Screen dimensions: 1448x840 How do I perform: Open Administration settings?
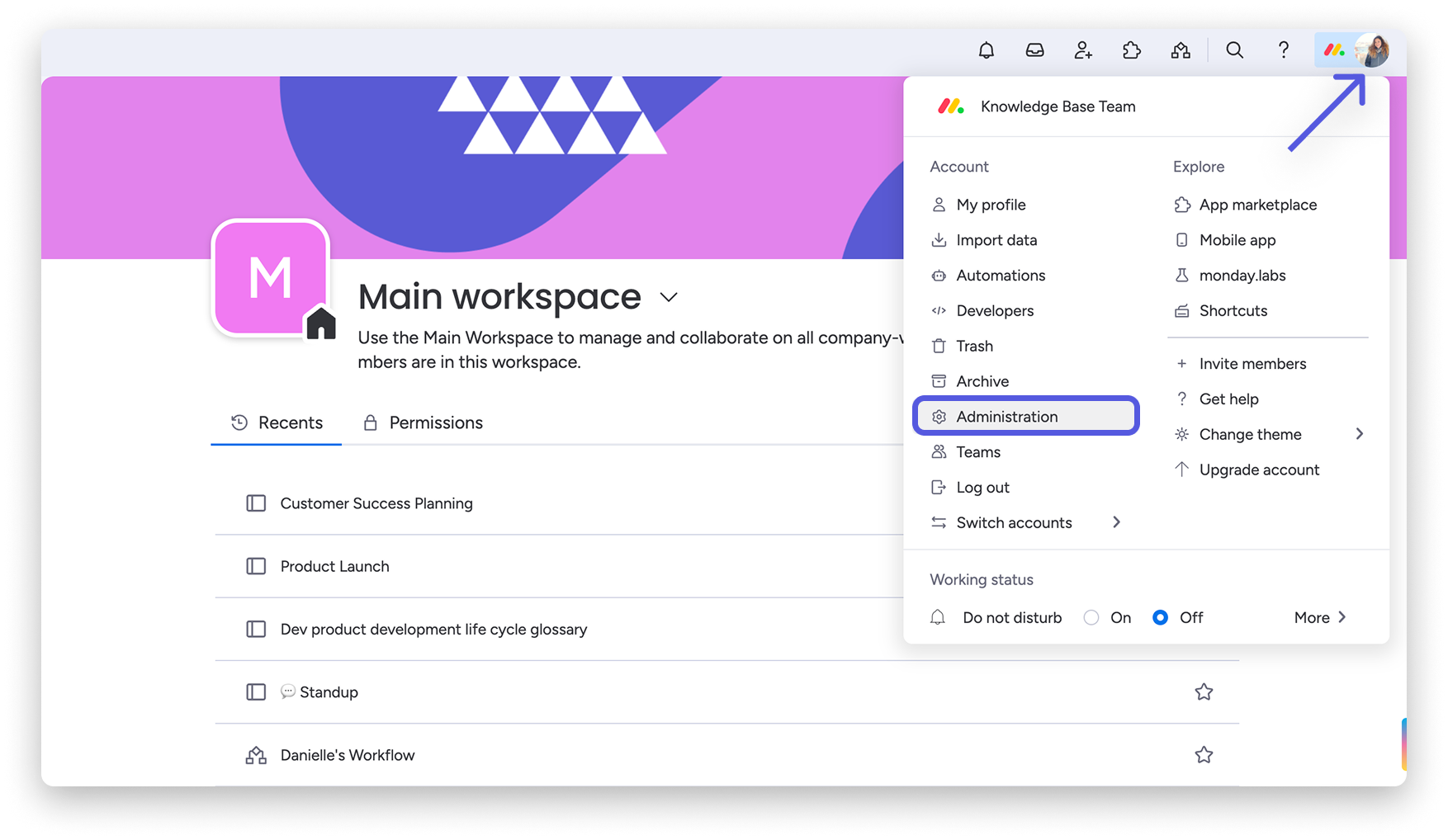pyautogui.click(x=1025, y=417)
